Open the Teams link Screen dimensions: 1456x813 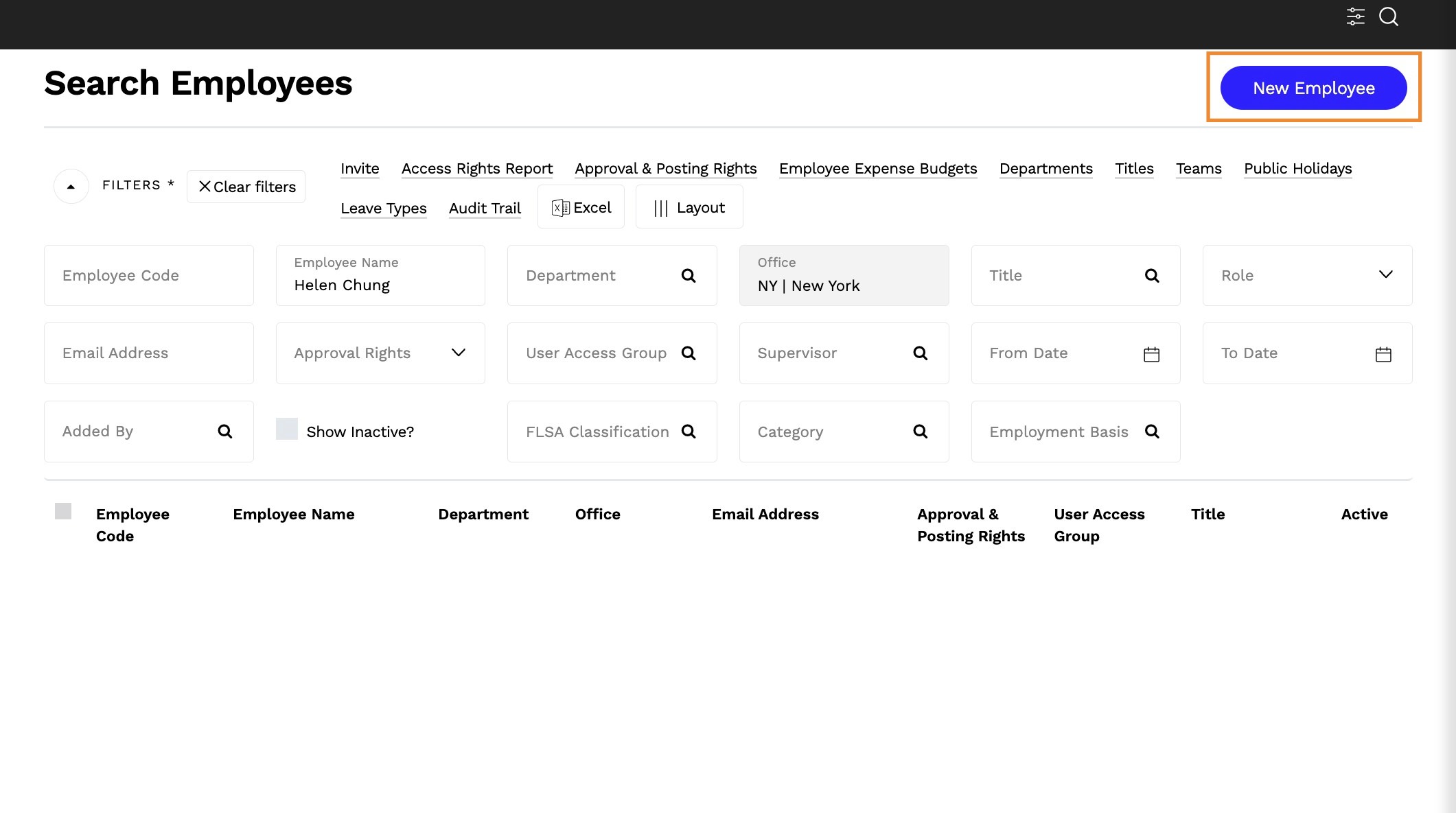click(x=1199, y=169)
